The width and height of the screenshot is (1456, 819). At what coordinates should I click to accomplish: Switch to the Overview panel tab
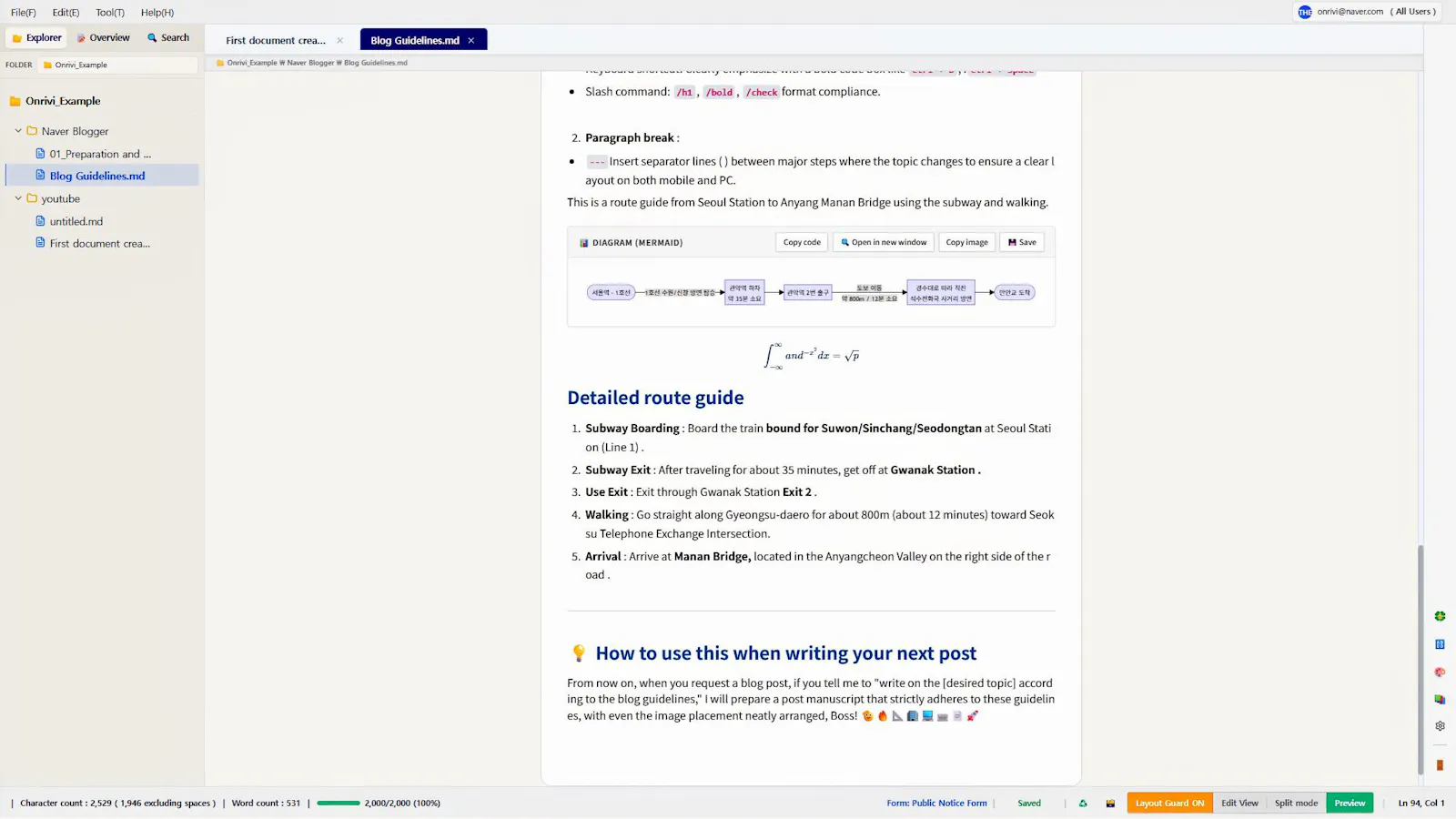pos(103,37)
